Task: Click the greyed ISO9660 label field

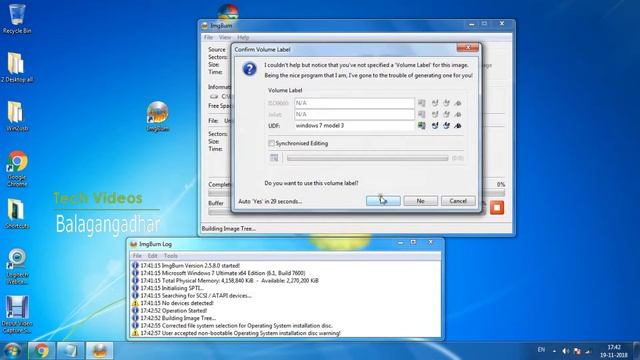Action: point(354,103)
